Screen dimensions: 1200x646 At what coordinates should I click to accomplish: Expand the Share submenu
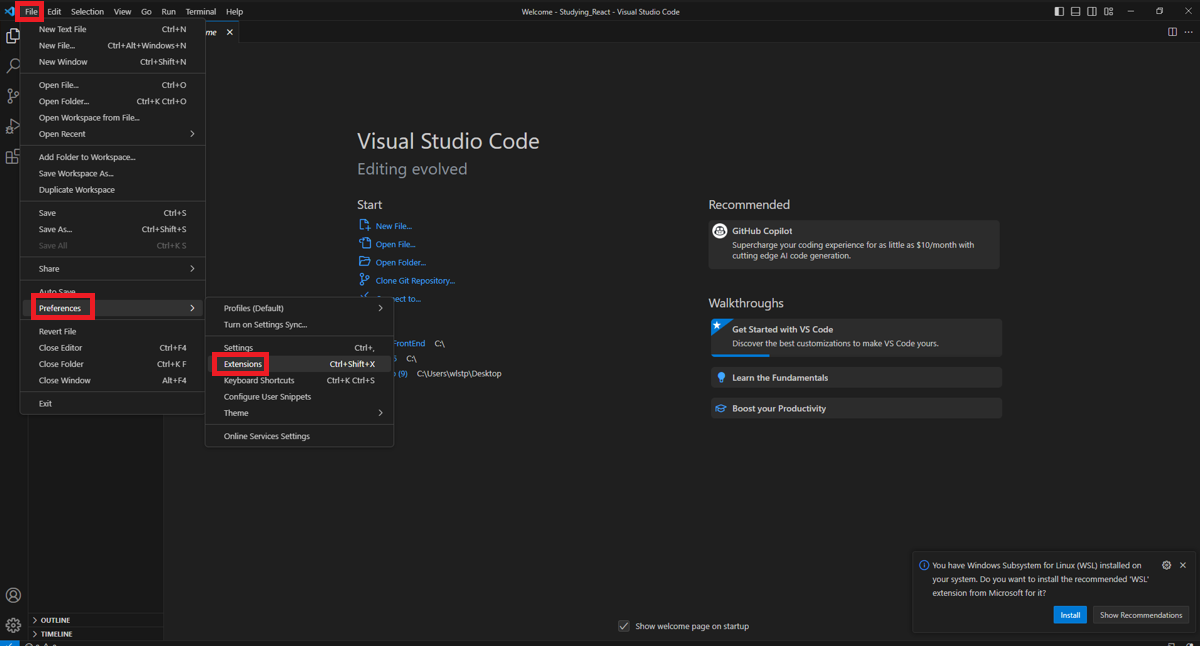click(112, 269)
